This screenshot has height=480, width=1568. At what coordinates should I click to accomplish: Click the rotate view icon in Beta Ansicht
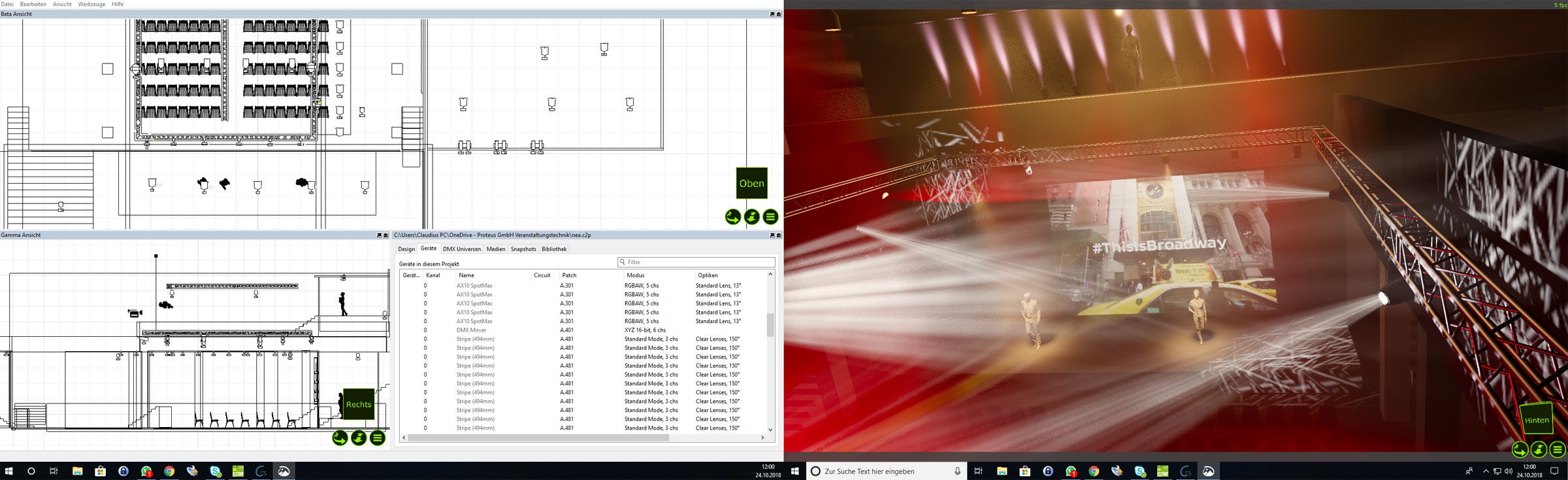point(732,217)
